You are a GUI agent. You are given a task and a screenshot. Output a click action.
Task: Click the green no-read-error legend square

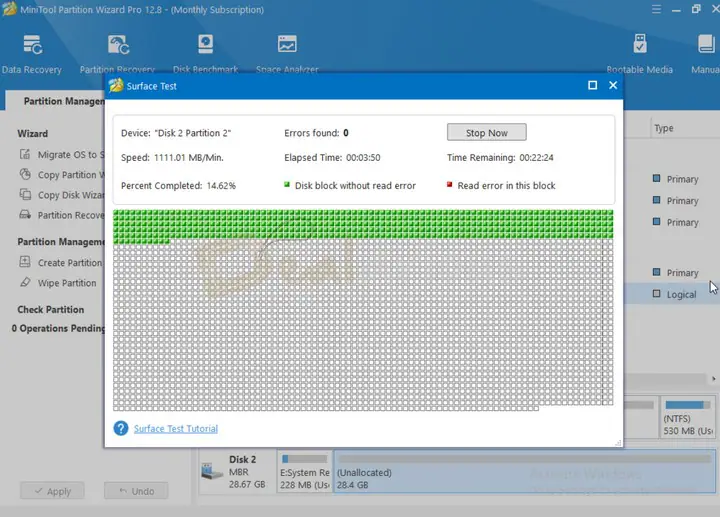tap(287, 185)
